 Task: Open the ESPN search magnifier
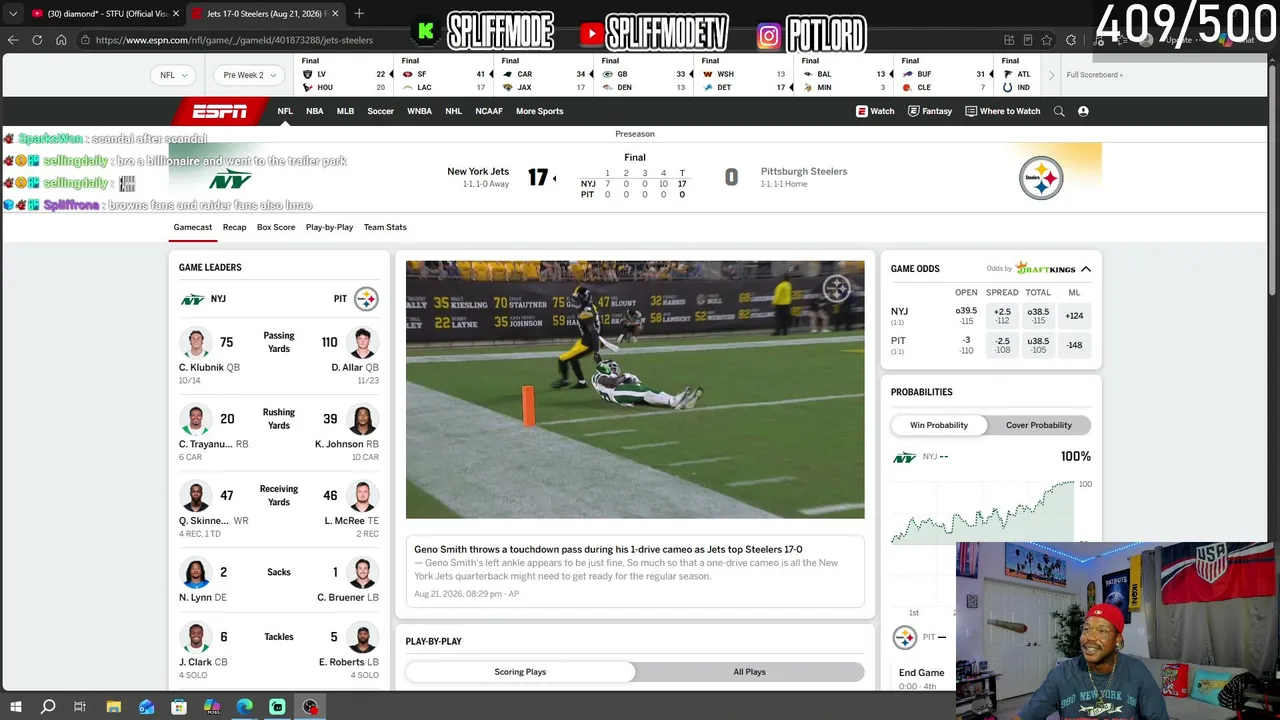tap(1059, 111)
